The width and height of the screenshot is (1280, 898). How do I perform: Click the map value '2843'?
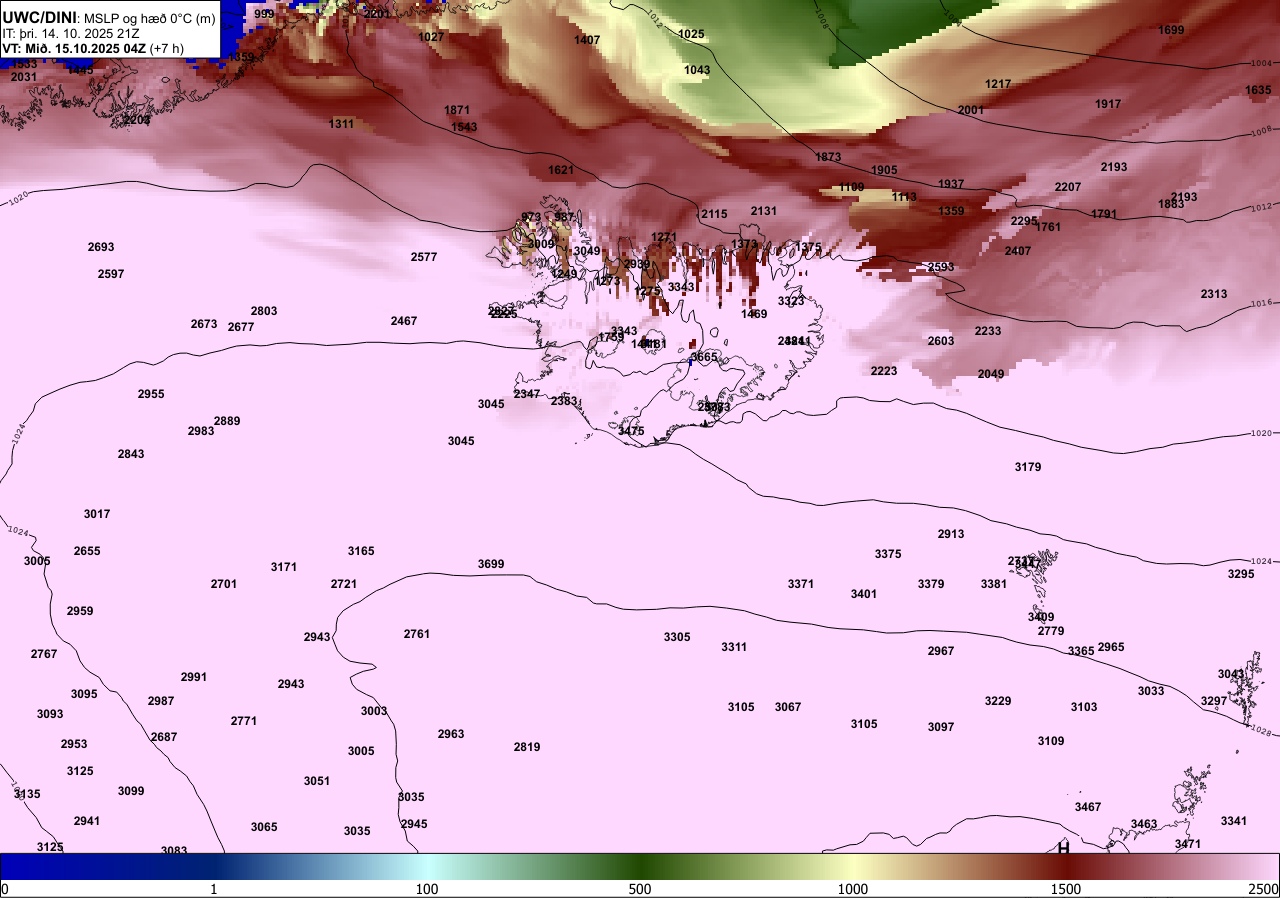pyautogui.click(x=131, y=454)
